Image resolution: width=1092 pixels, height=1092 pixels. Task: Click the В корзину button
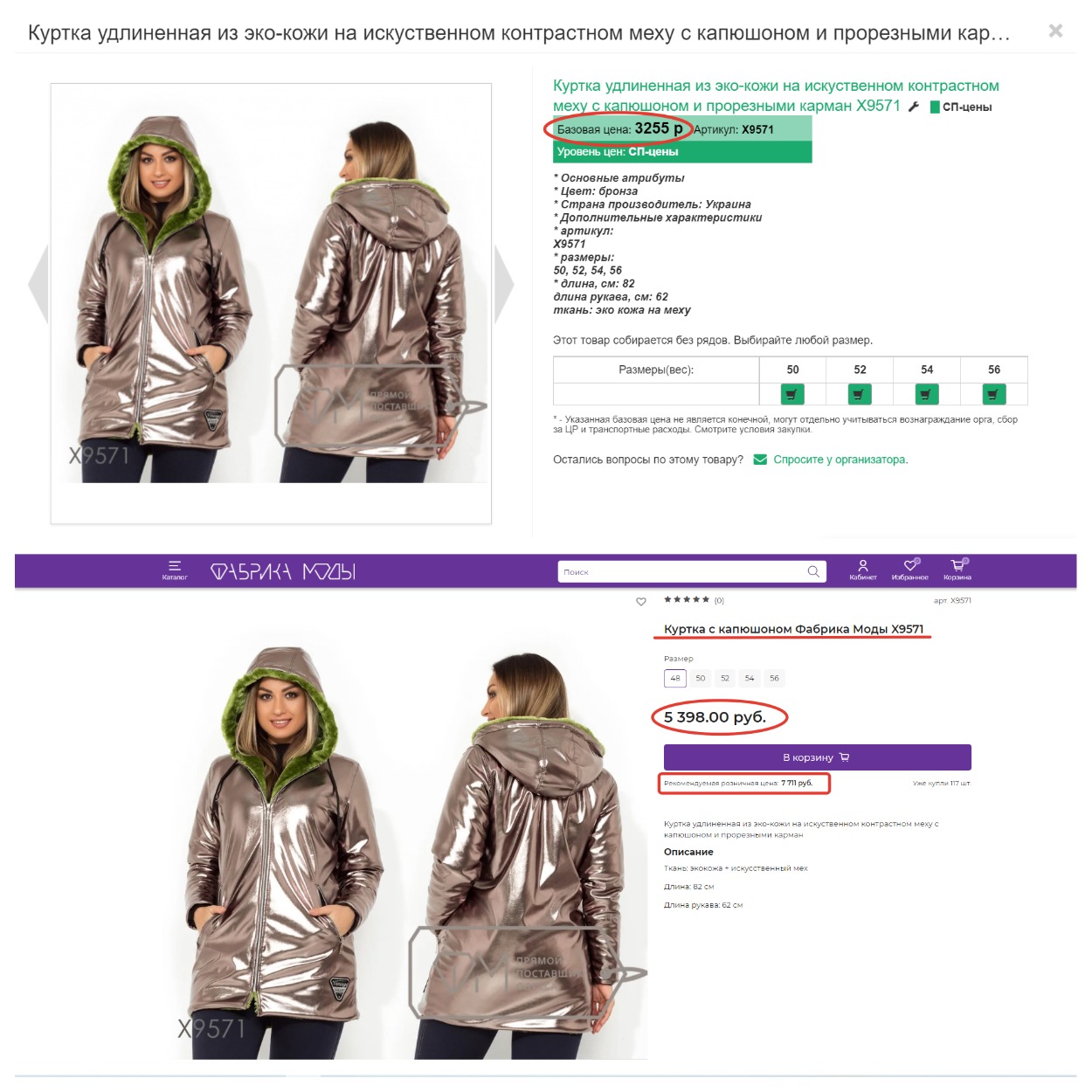[x=817, y=757]
